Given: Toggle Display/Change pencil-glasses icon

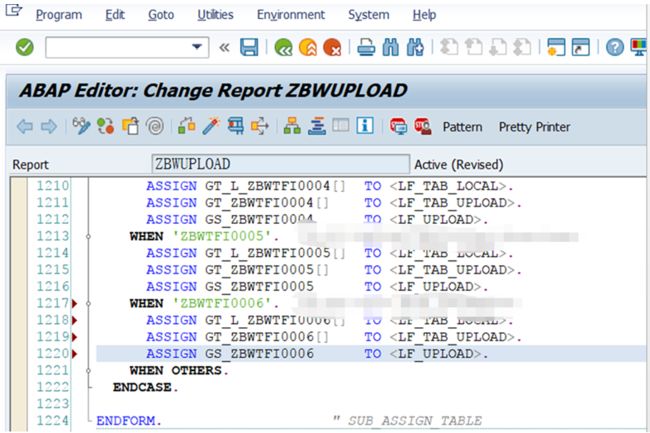Looking at the screenshot, I should (81, 126).
